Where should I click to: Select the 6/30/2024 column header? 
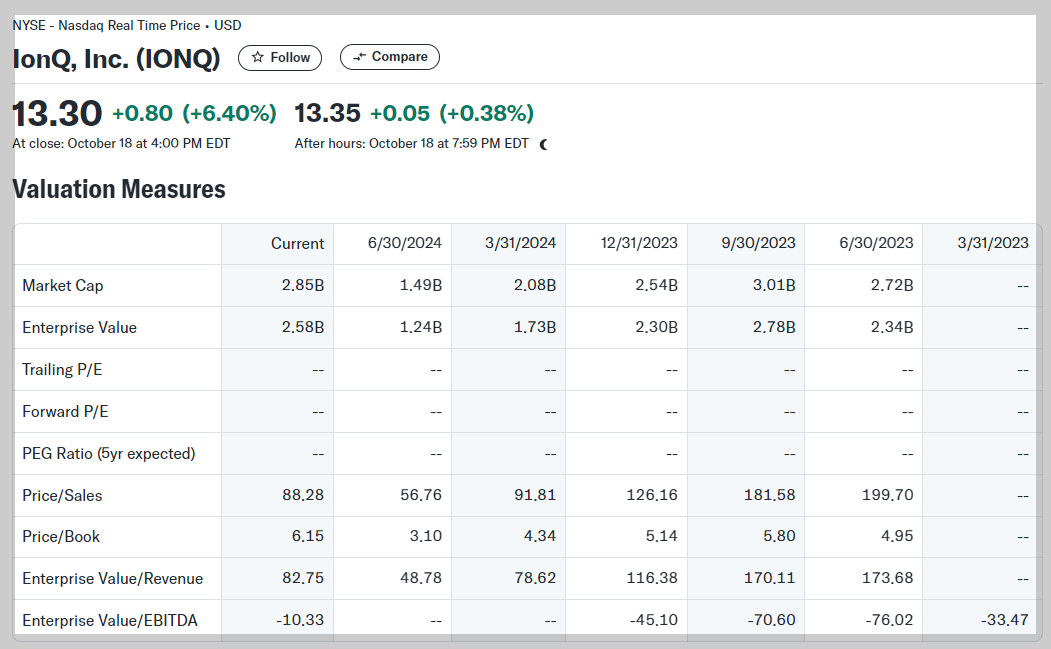coord(404,243)
